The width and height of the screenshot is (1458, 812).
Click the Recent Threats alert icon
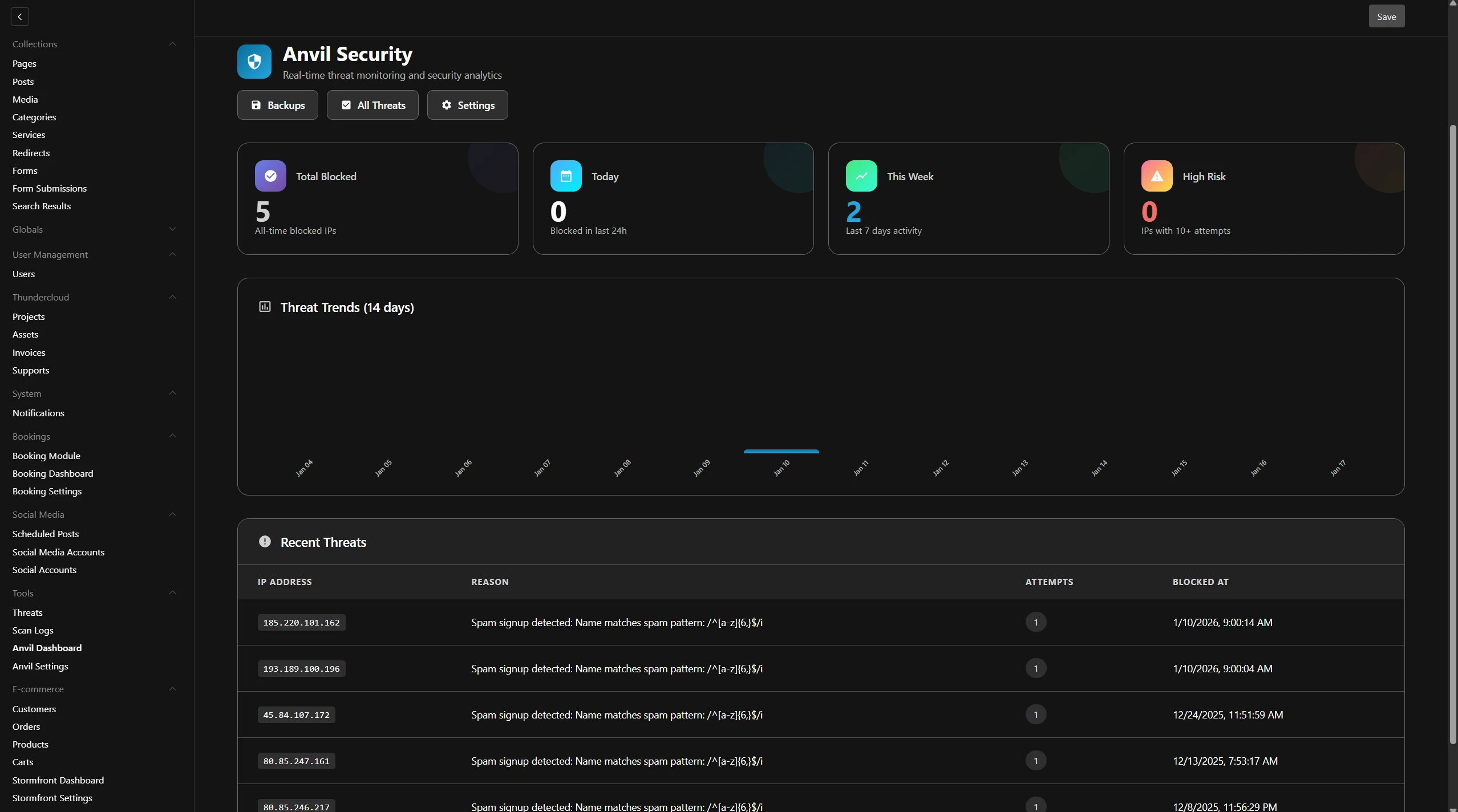265,542
